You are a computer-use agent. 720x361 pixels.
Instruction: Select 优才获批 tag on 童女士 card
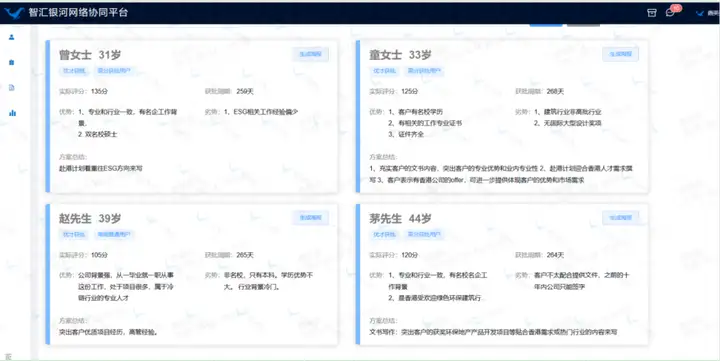pos(384,71)
